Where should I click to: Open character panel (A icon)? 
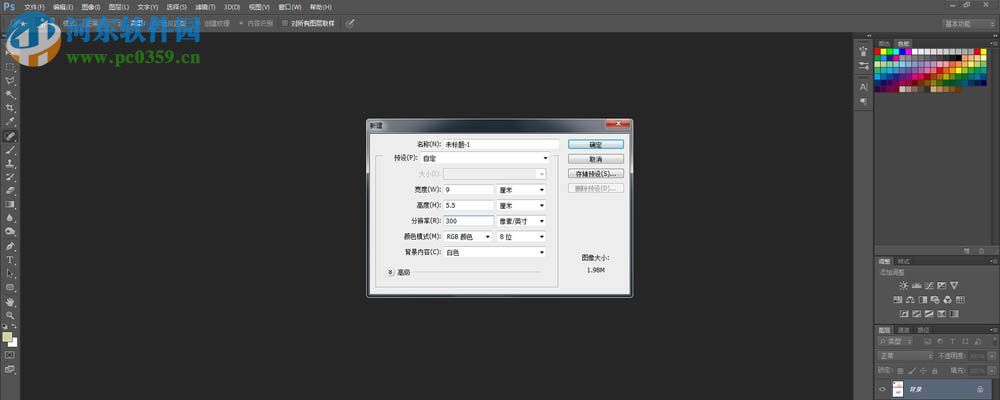[x=864, y=86]
